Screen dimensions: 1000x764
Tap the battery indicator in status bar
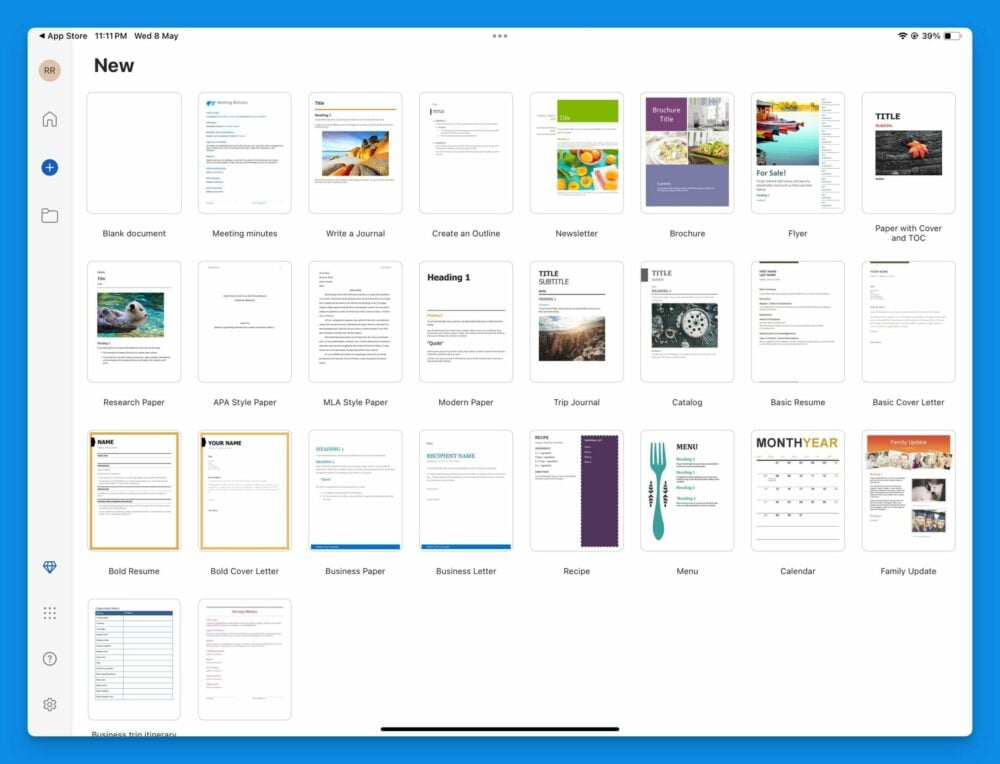[x=952, y=36]
